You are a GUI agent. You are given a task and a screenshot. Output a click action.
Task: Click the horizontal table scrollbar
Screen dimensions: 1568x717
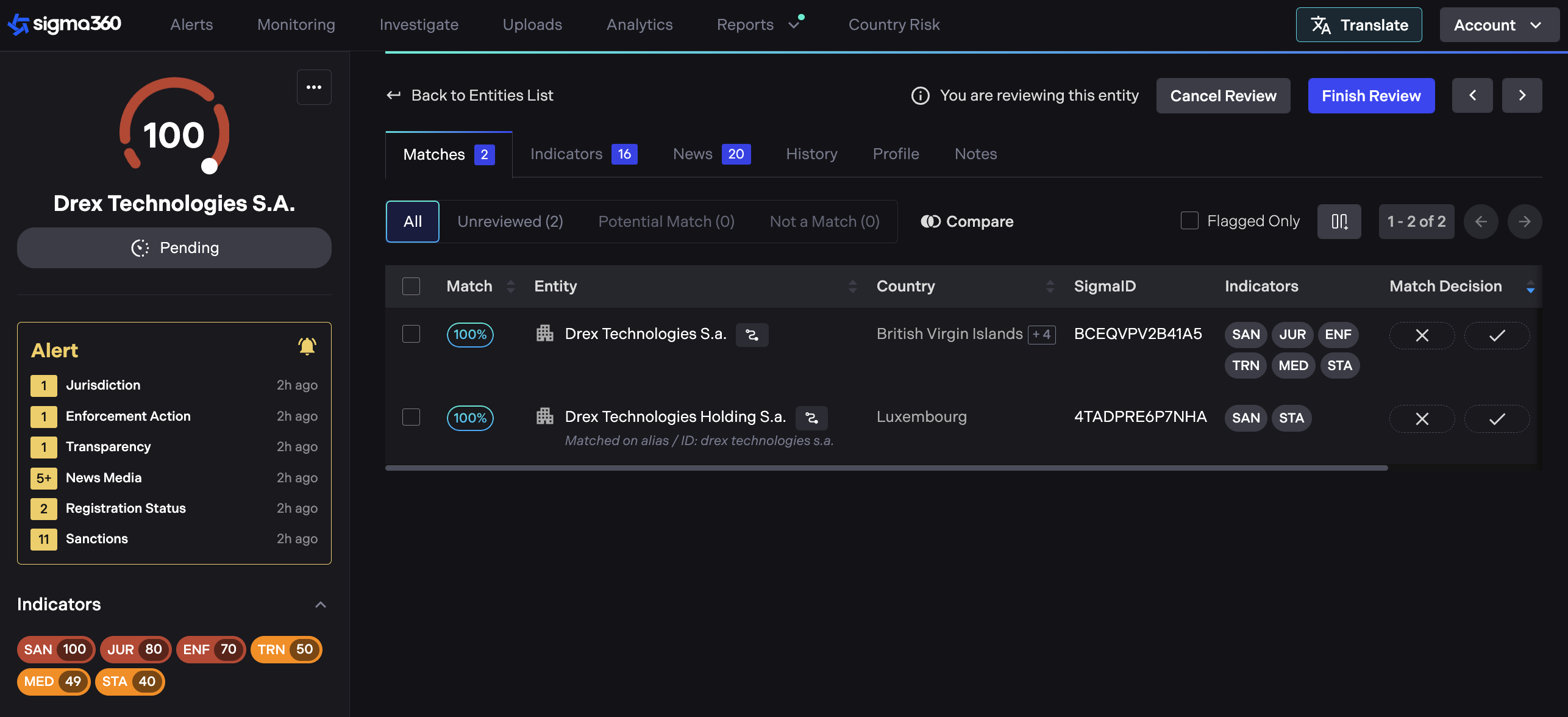(x=886, y=468)
